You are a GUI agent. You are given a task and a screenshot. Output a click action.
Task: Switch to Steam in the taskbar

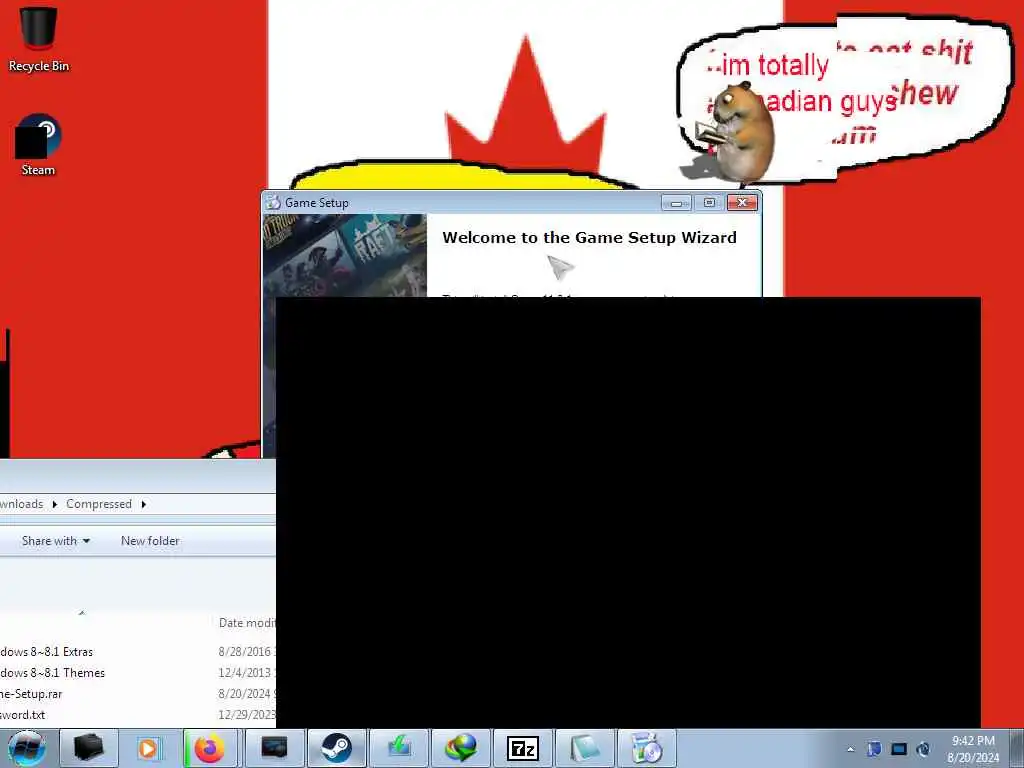pos(336,748)
